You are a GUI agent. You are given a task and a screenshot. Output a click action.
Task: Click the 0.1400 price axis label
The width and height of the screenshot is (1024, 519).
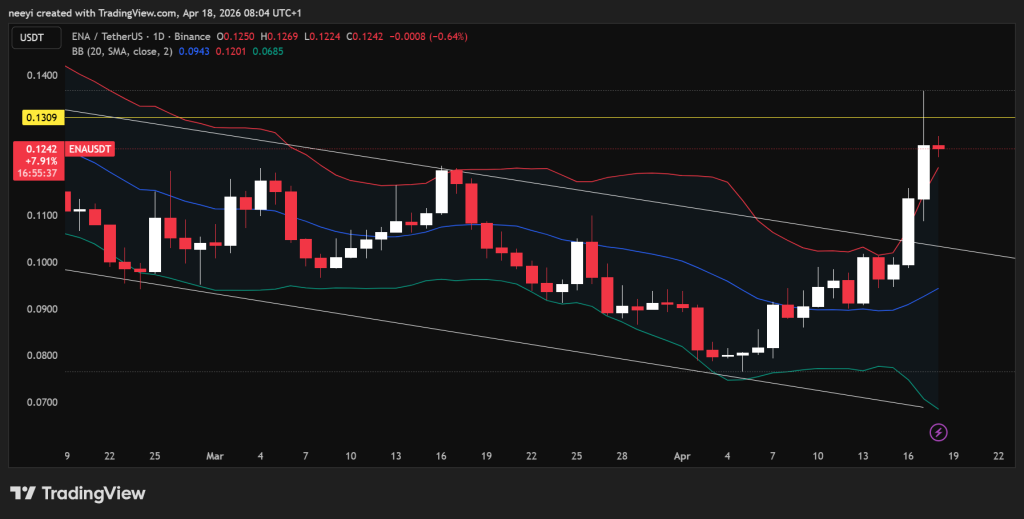(x=41, y=75)
